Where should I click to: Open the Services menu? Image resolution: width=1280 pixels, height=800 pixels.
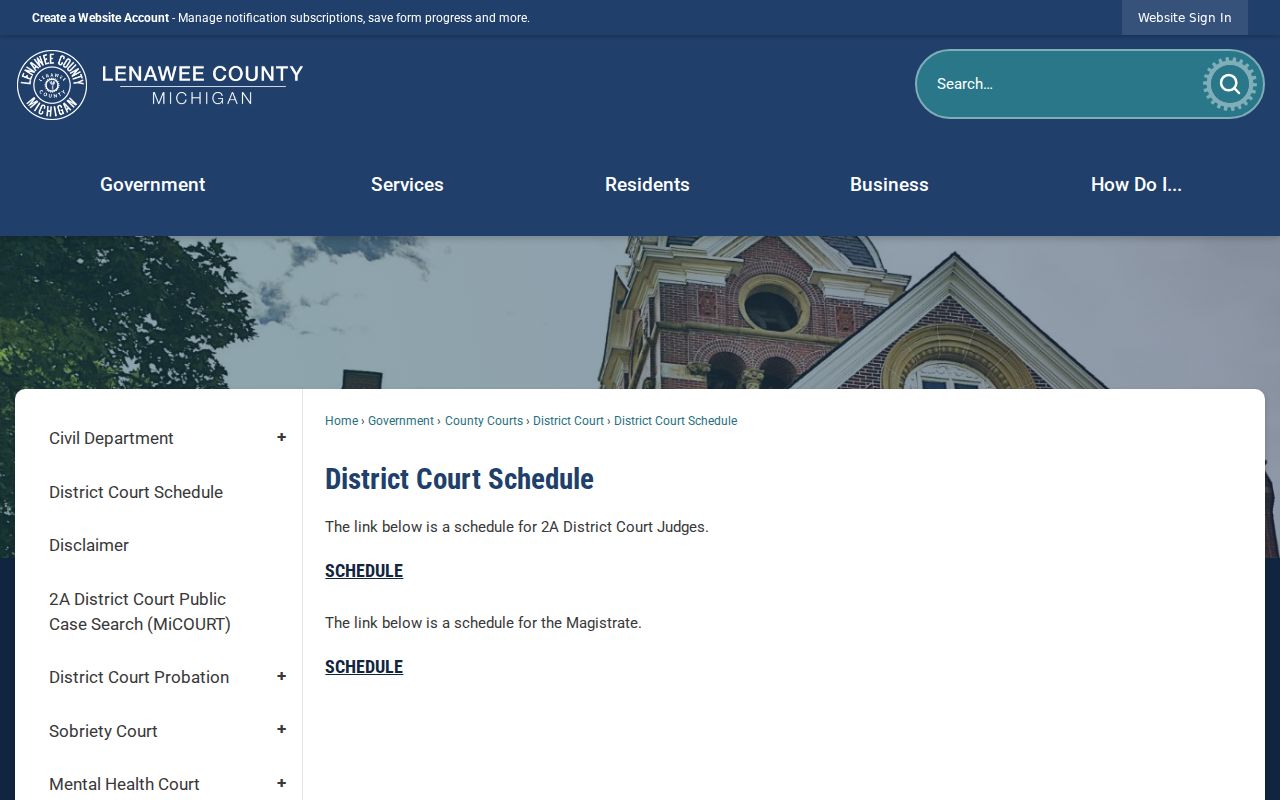[407, 184]
